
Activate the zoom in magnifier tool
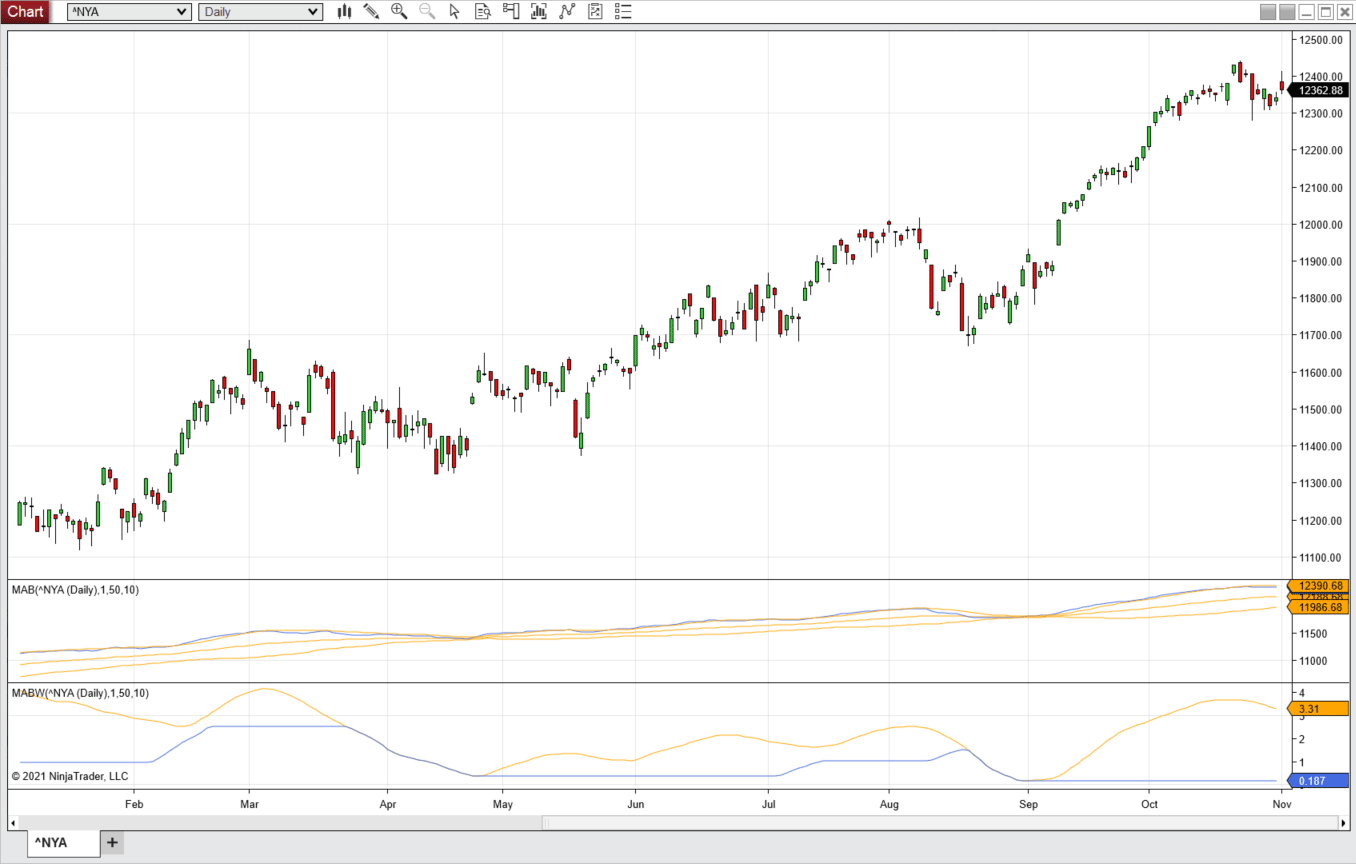click(x=399, y=11)
